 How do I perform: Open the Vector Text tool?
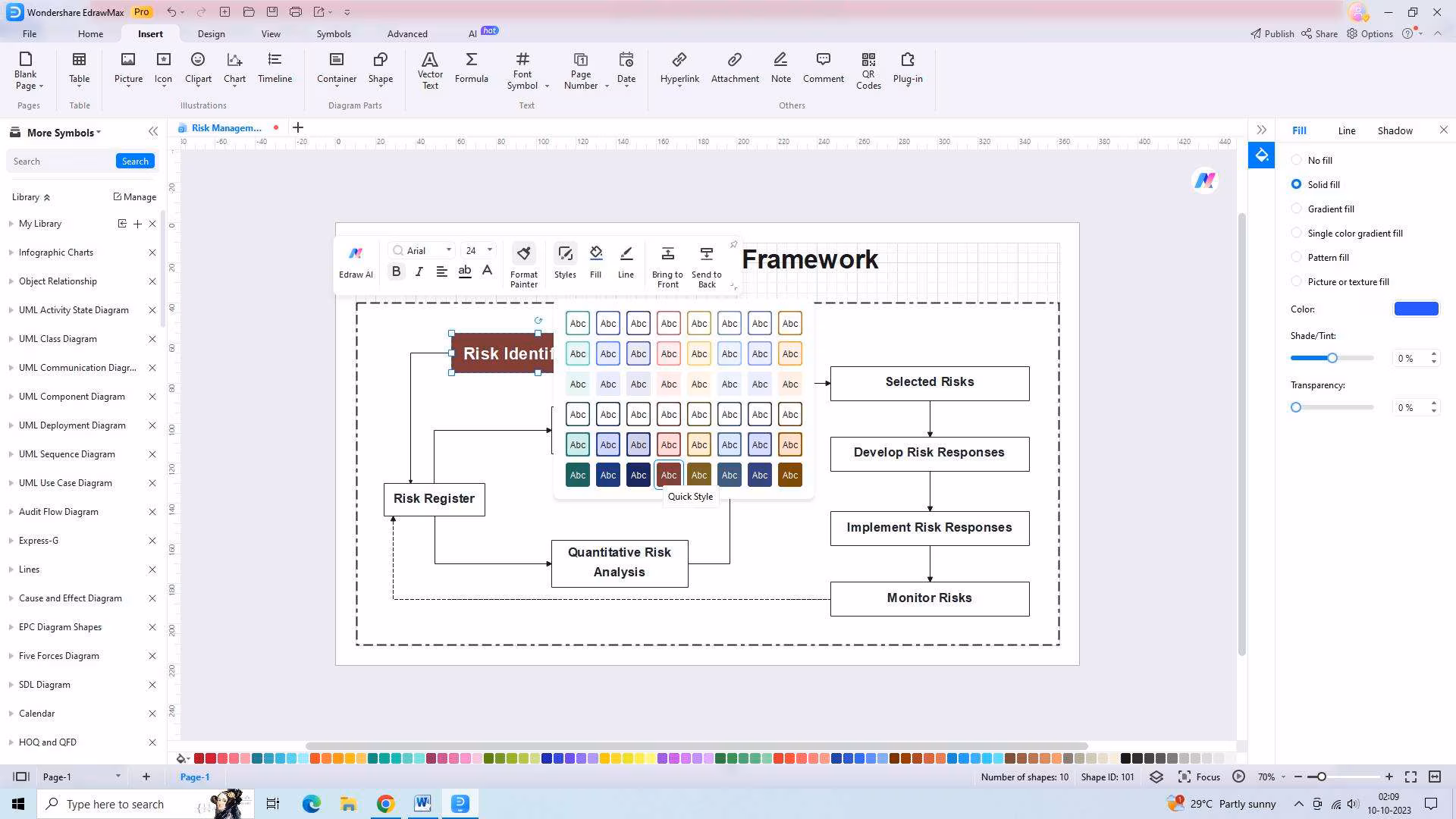pyautogui.click(x=430, y=71)
